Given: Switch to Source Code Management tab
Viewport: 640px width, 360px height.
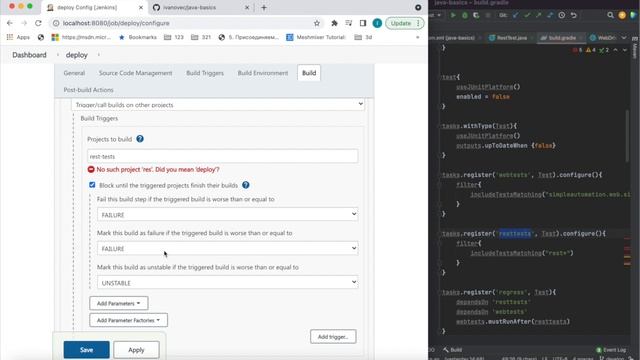Looking at the screenshot, I should 136,73.
